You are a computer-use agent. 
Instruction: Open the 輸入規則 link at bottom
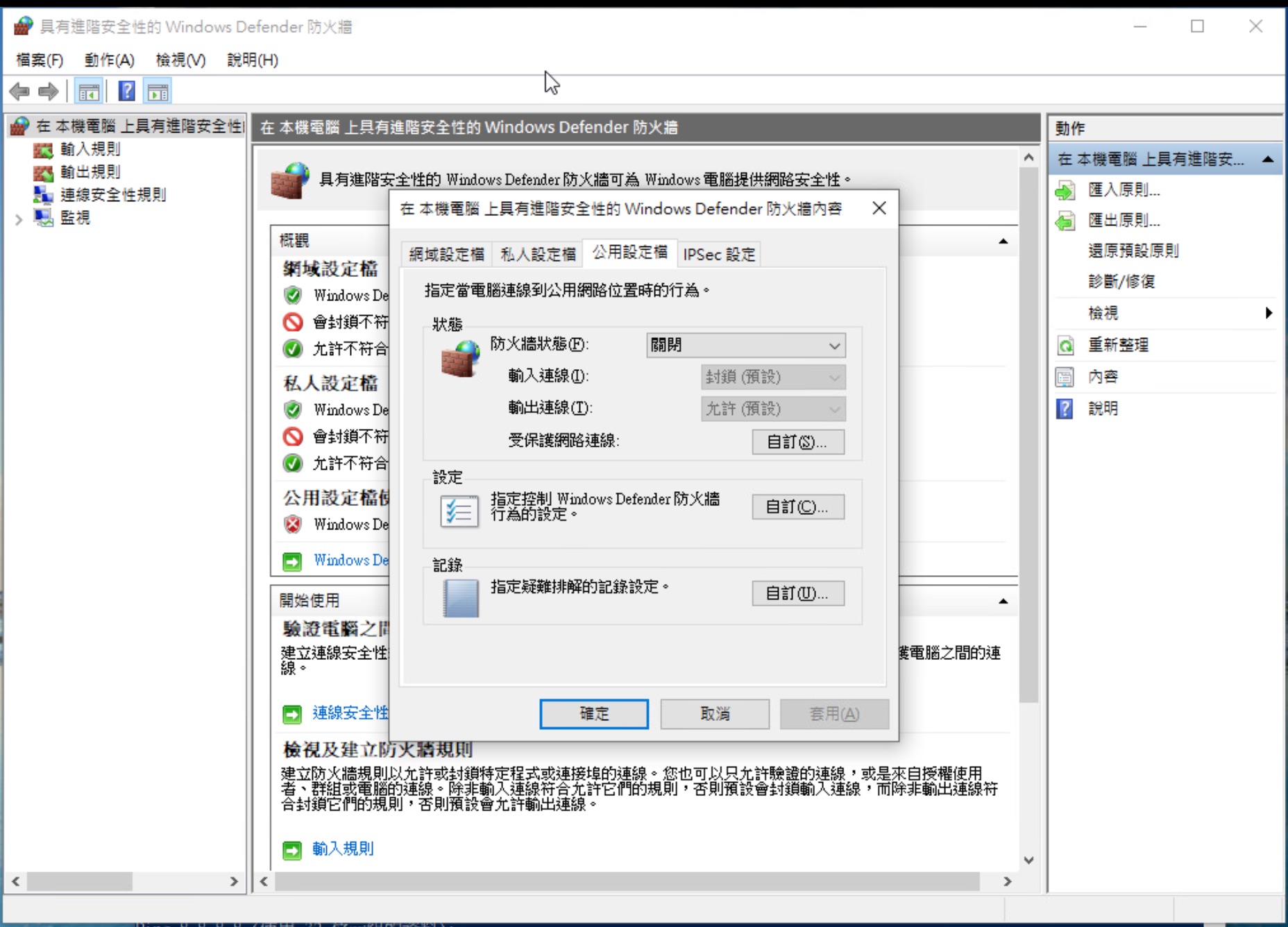pyautogui.click(x=343, y=849)
